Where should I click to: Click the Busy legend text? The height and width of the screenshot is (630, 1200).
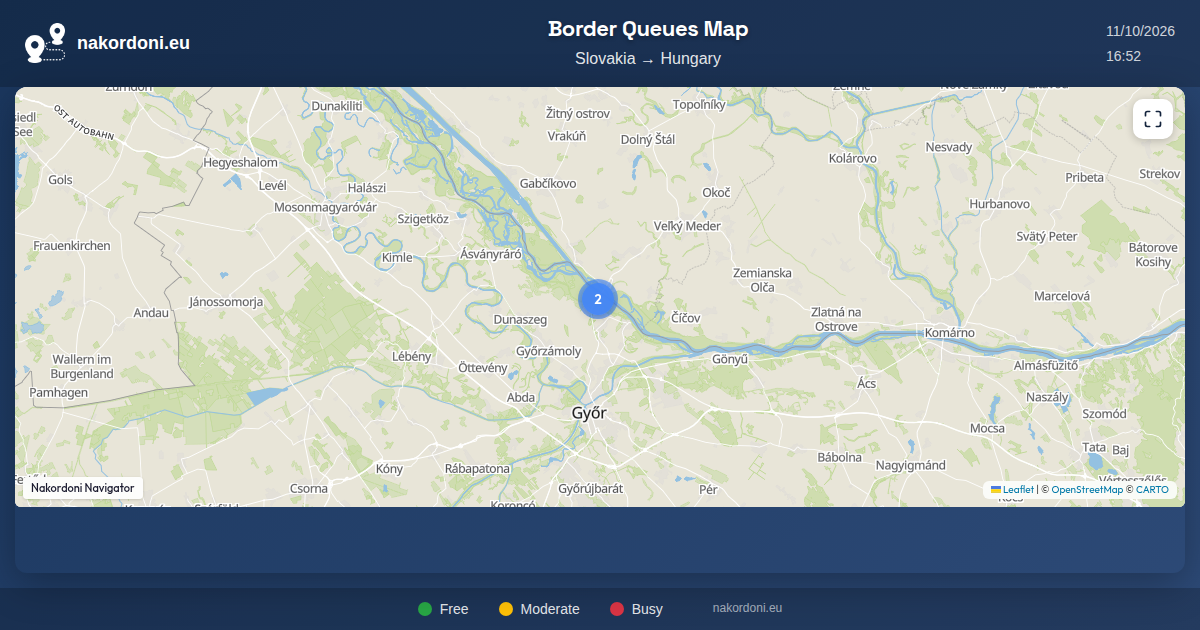647,609
